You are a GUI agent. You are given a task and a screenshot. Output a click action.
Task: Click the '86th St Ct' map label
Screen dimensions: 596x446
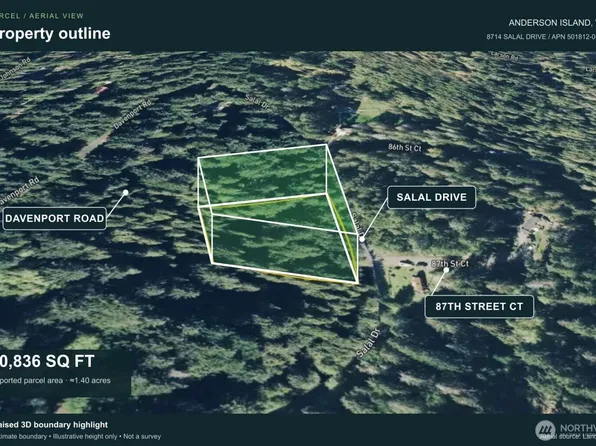(405, 148)
